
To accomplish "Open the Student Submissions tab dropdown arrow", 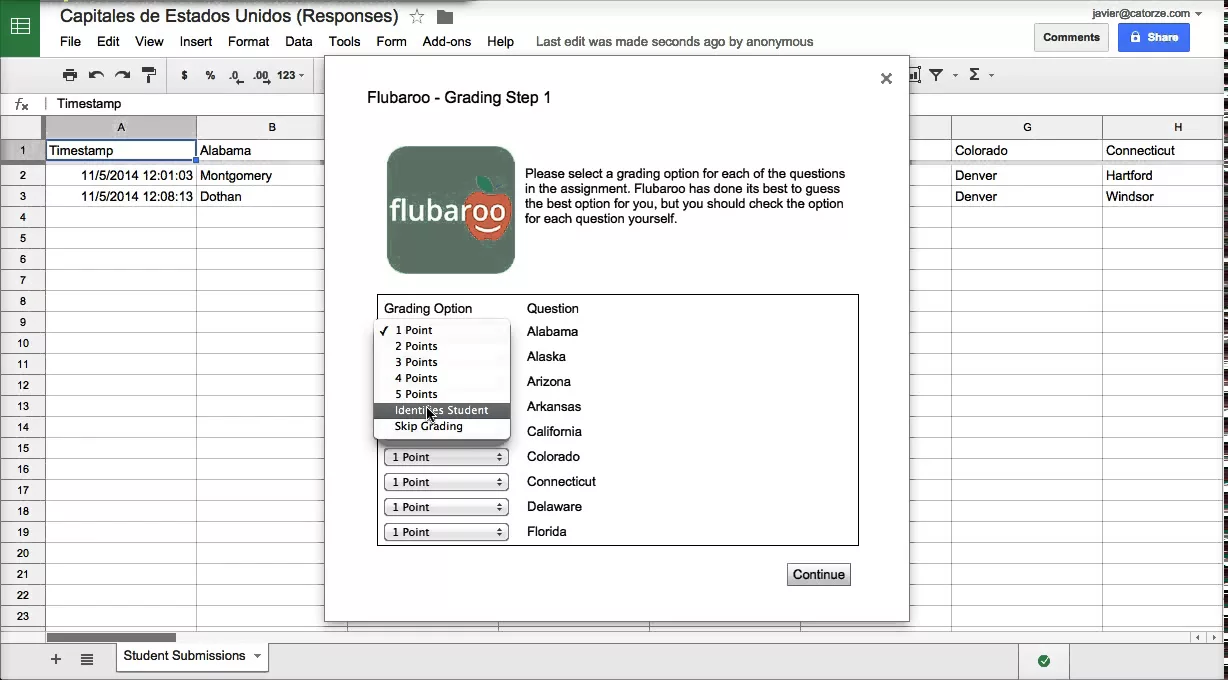I will (257, 656).
